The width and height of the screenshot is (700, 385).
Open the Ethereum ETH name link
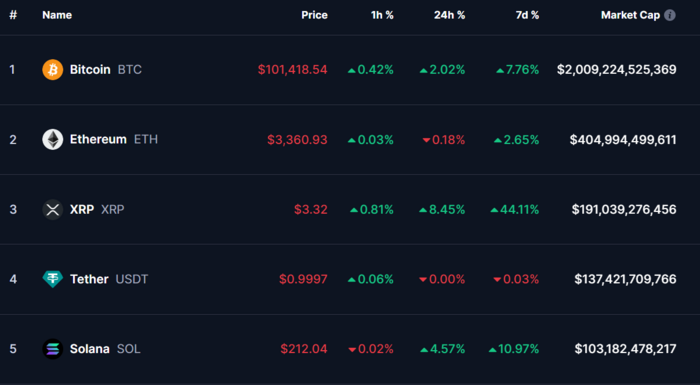pyautogui.click(x=114, y=139)
